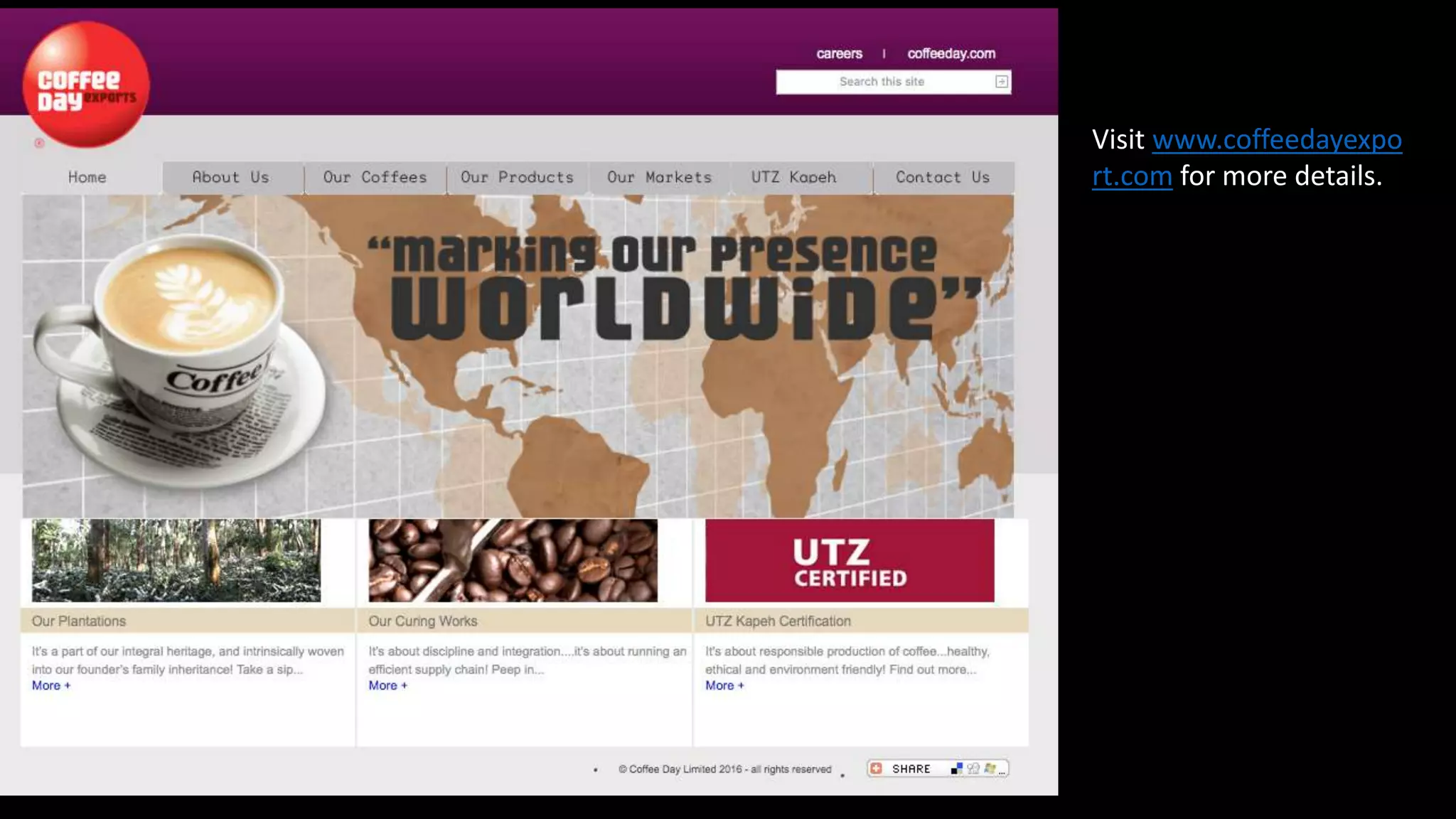This screenshot has height=819, width=1456.
Task: Open the Our Coffees menu
Action: point(375,178)
